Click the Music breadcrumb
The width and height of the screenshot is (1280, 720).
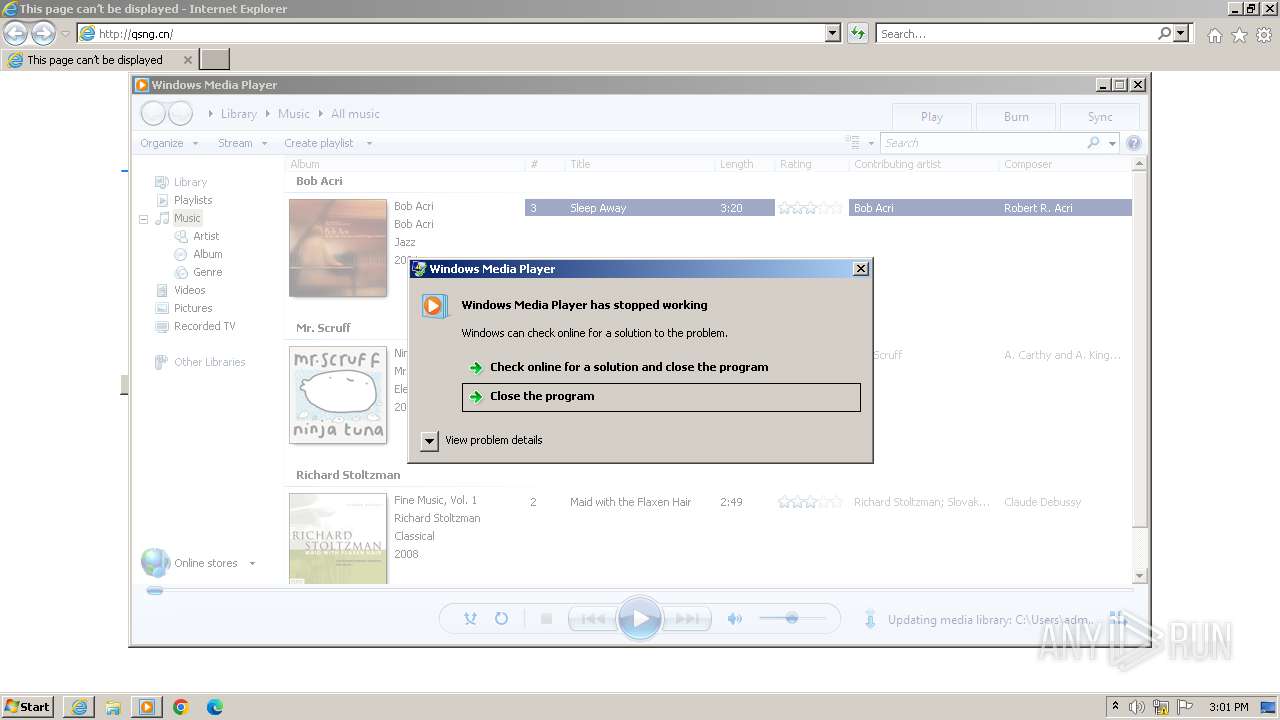pyautogui.click(x=294, y=114)
